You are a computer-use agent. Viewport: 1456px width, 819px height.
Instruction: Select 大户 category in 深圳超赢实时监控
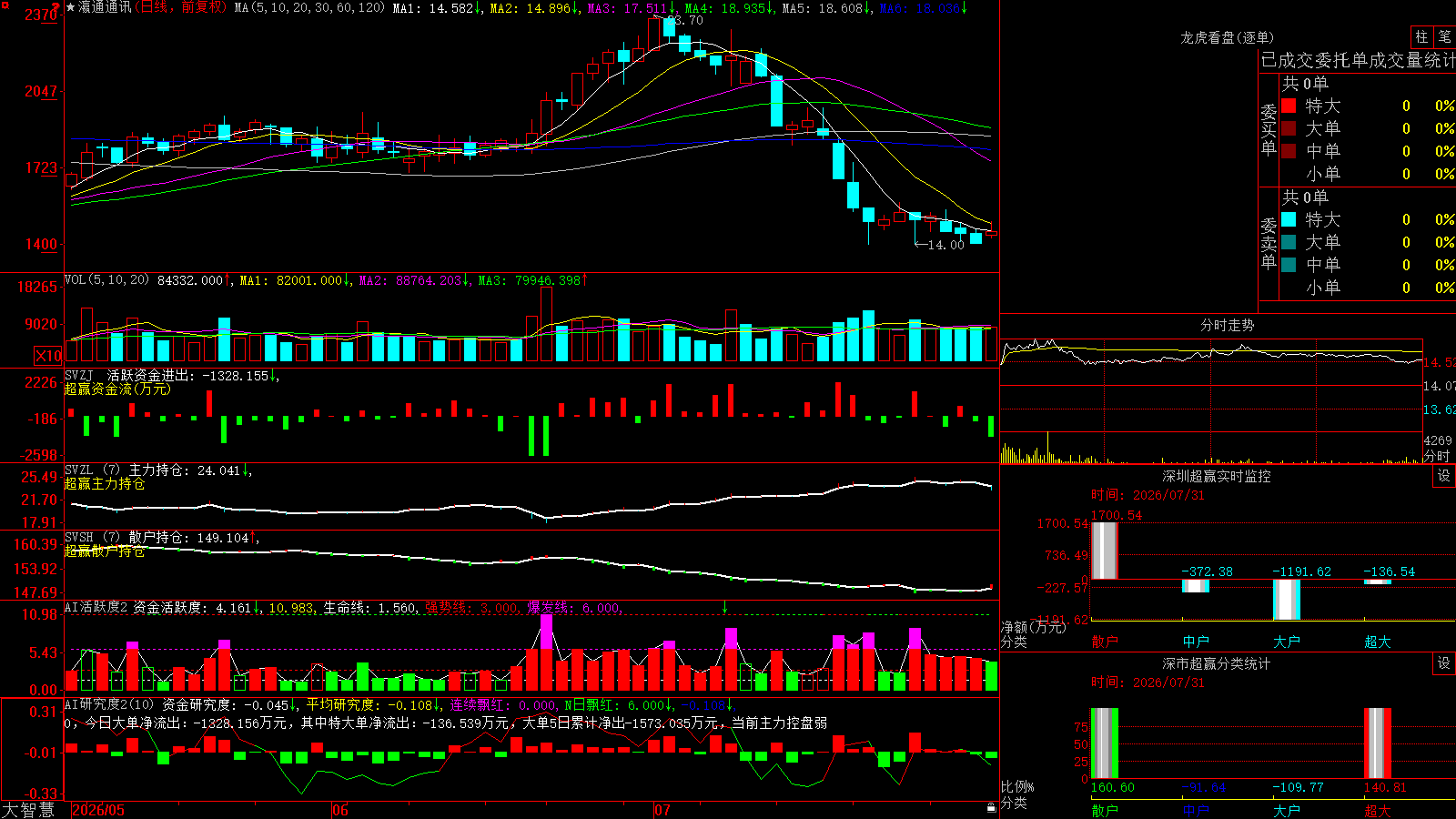[1287, 642]
